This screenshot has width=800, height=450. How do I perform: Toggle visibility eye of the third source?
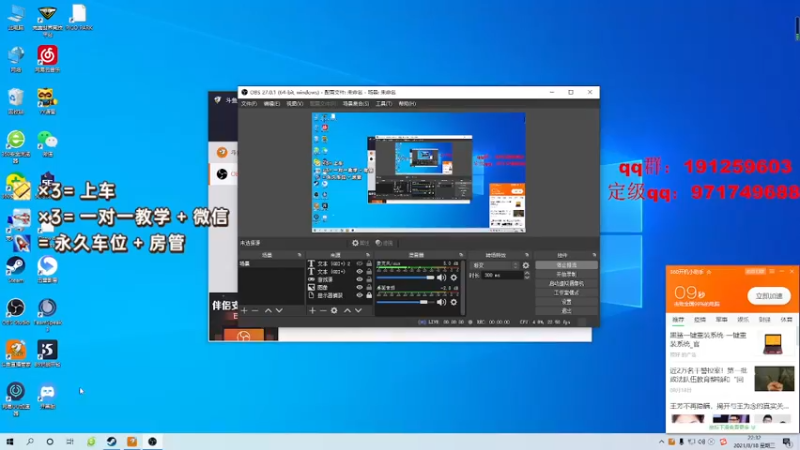click(360, 280)
